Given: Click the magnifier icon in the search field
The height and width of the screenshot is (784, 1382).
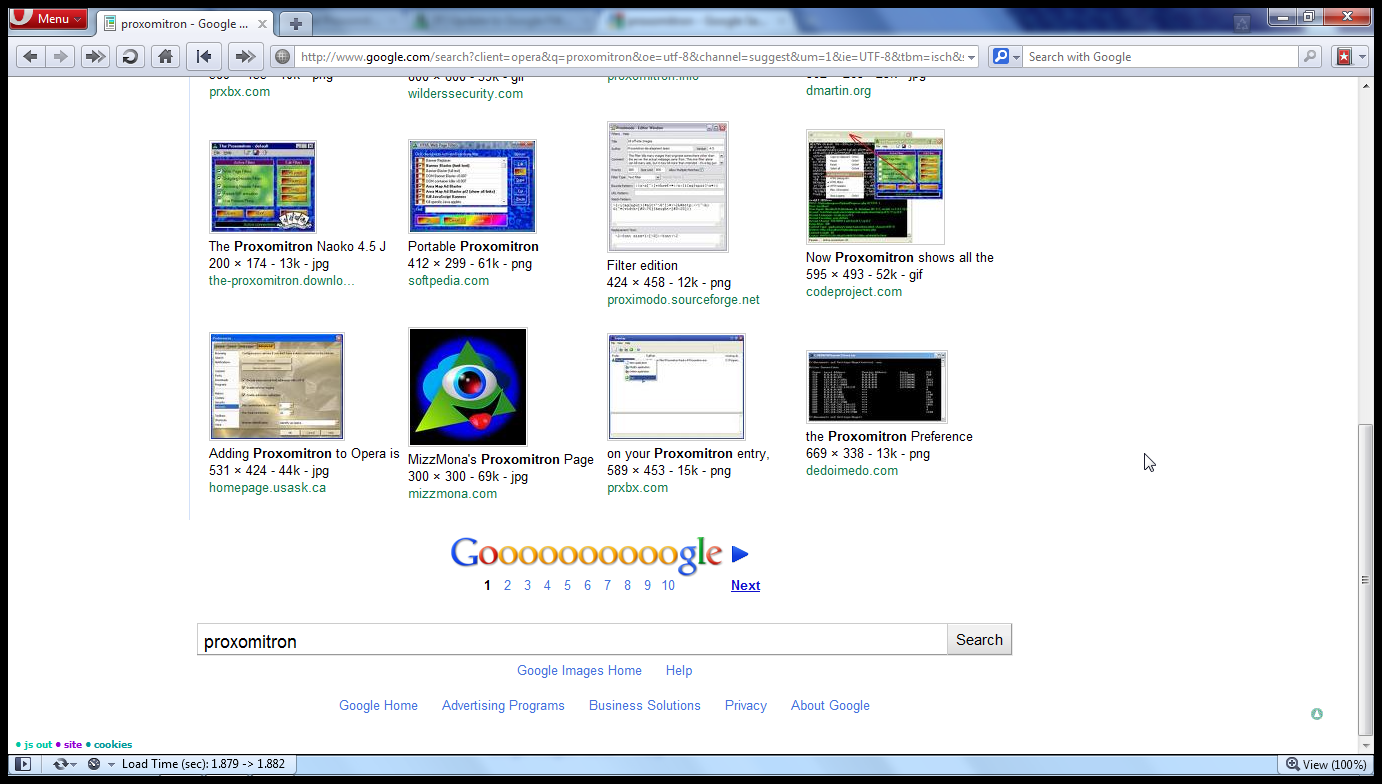Looking at the screenshot, I should pyautogui.click(x=1309, y=57).
